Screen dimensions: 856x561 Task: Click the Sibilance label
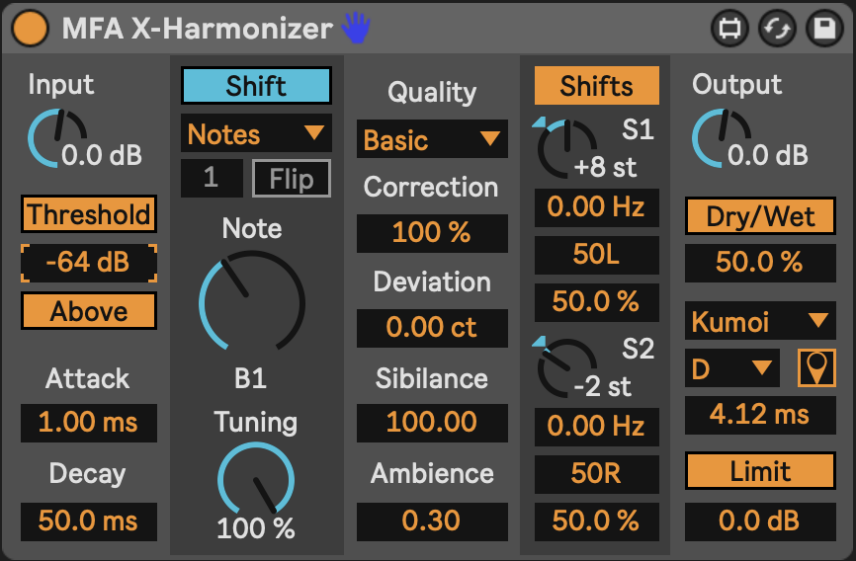[431, 379]
